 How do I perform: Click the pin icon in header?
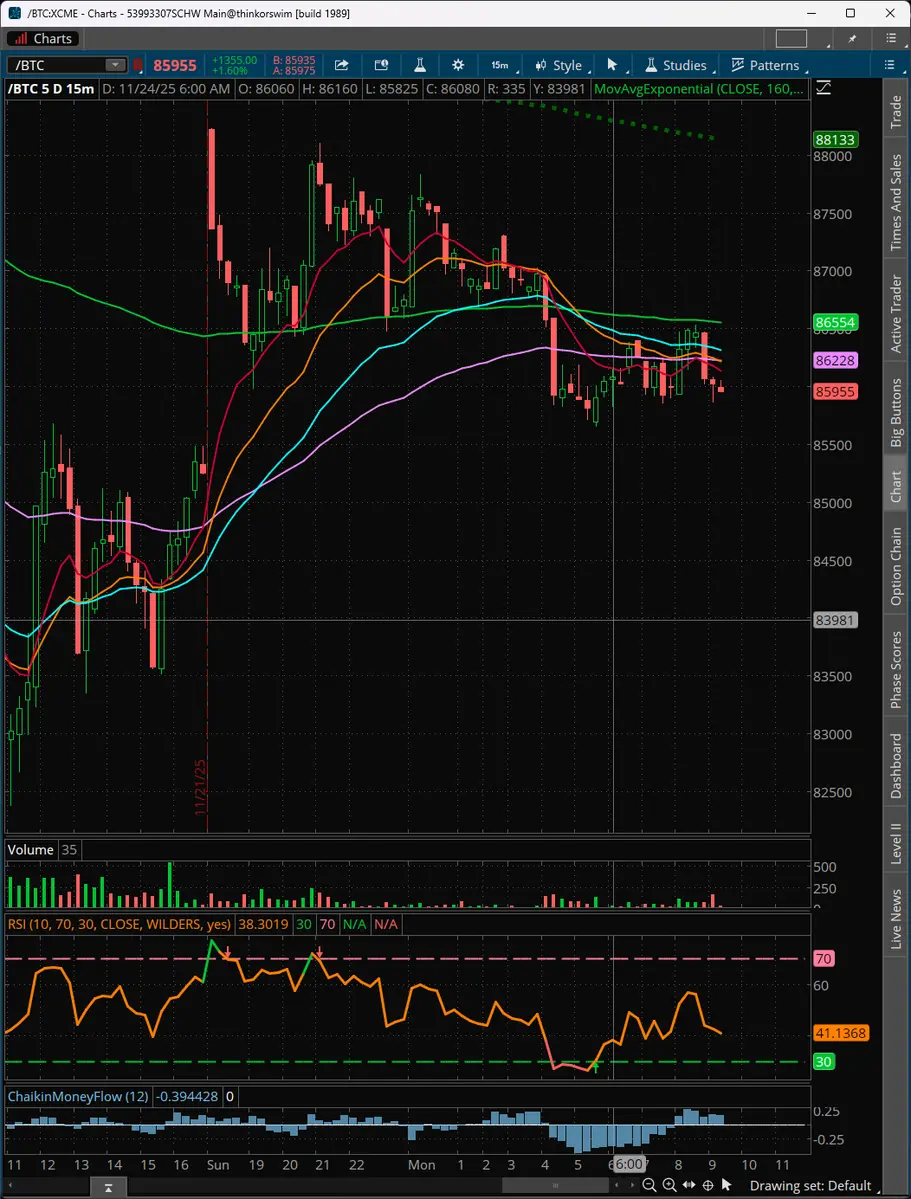[853, 38]
